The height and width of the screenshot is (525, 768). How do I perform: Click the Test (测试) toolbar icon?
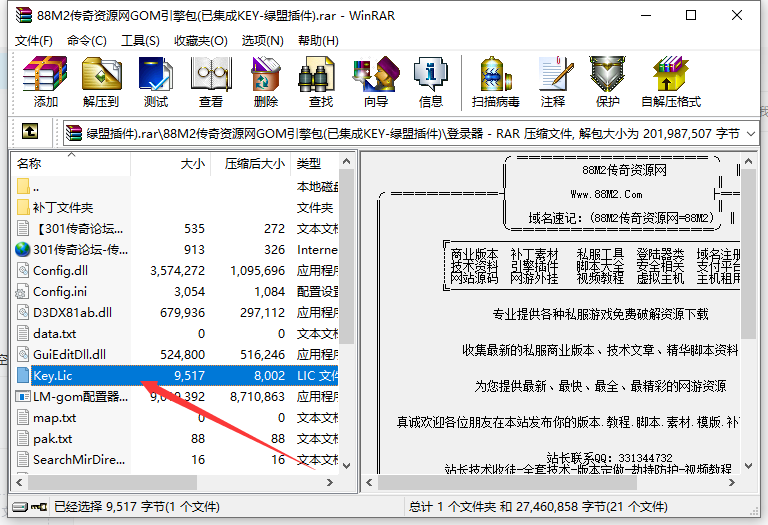(x=156, y=75)
